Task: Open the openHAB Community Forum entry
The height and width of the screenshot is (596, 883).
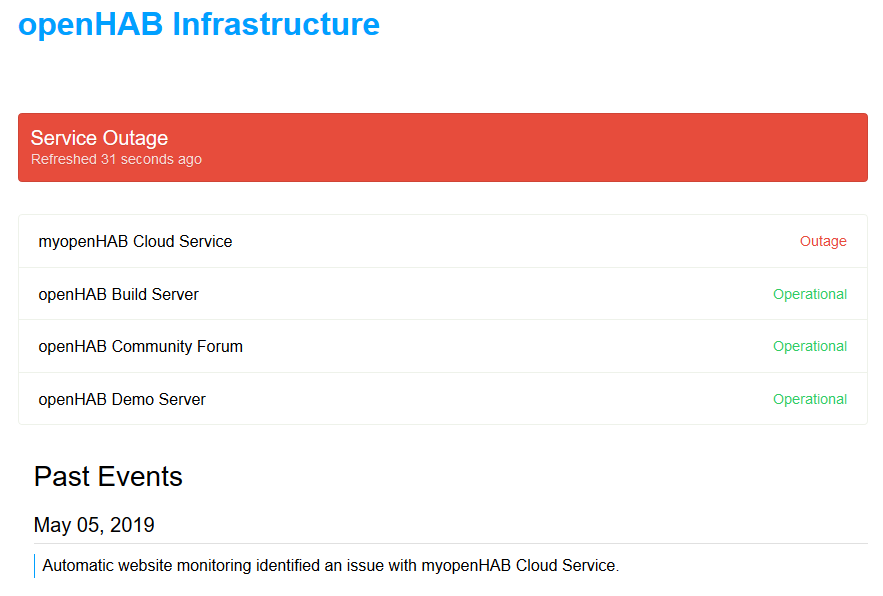Action: [x=140, y=346]
